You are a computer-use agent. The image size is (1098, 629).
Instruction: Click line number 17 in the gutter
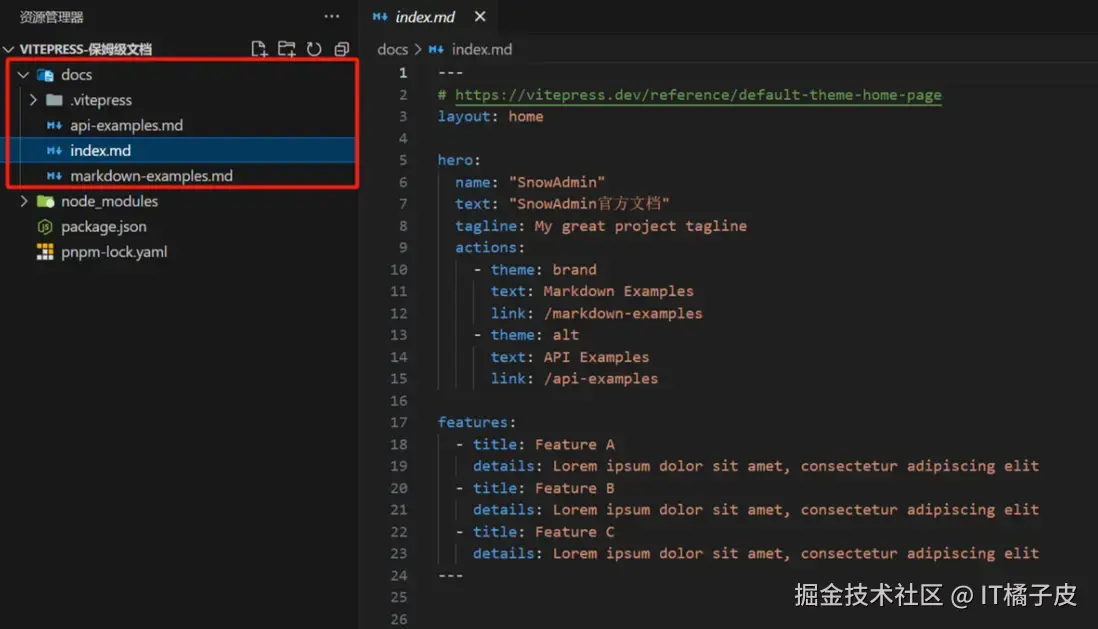pos(398,422)
